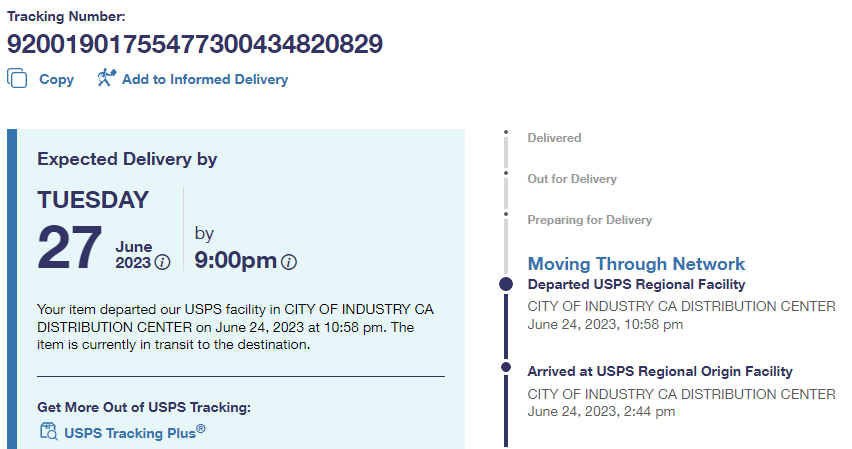
Task: Click the Expected Delivery by heading
Action: [127, 159]
